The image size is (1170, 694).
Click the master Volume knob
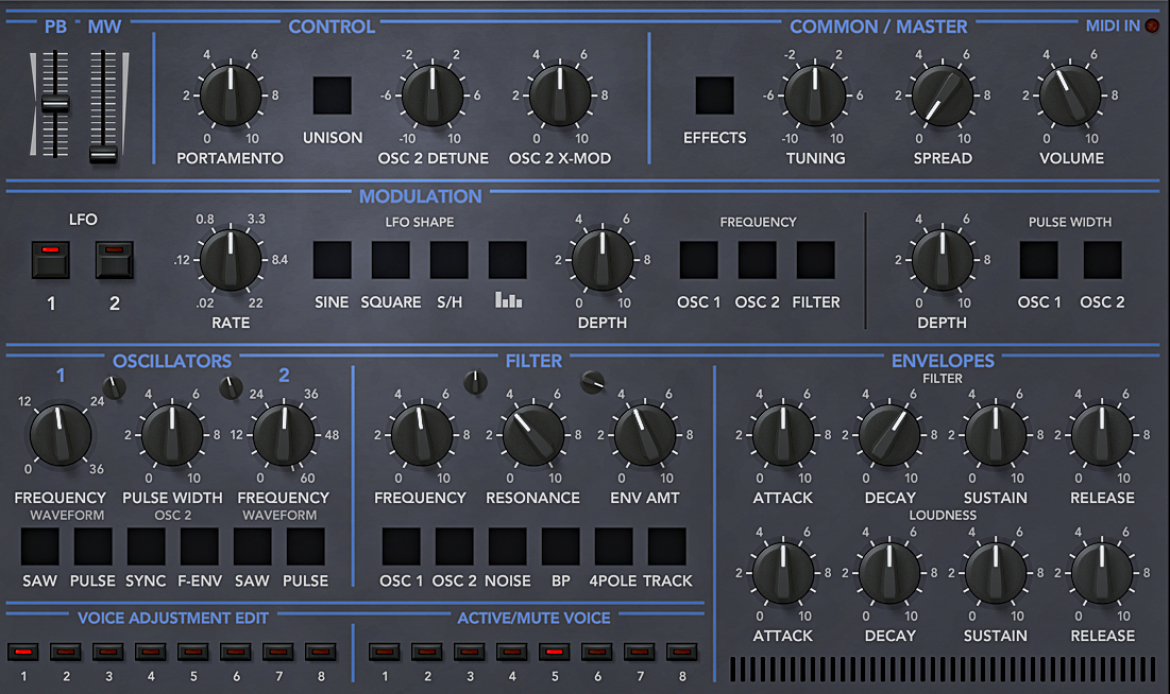click(x=1070, y=96)
